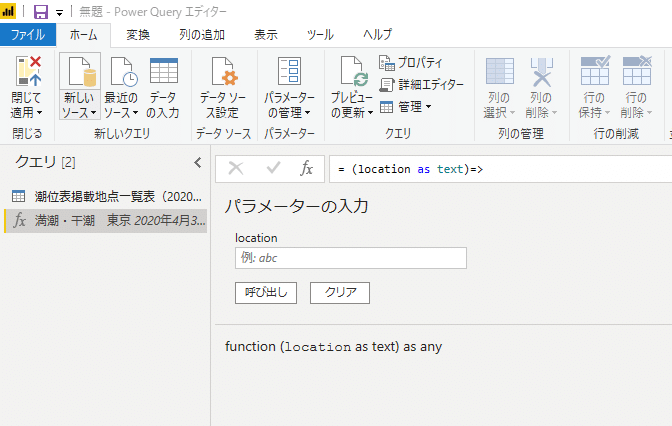Image resolution: width=672 pixels, height=426 pixels.
Task: Switch to the 変換 ribbon tab
Action: click(x=138, y=35)
